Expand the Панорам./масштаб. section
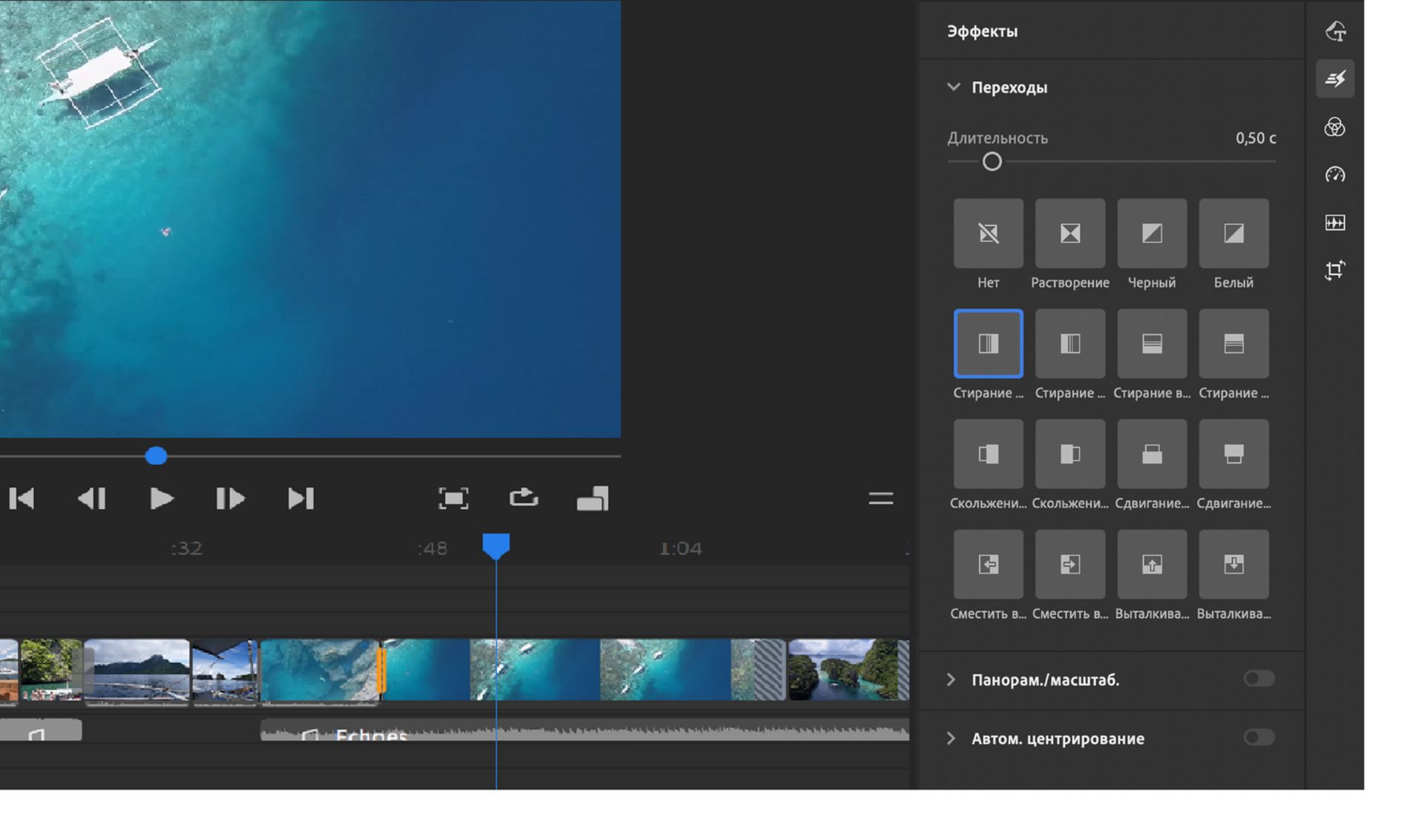The height and width of the screenshot is (840, 1425). pos(951,680)
